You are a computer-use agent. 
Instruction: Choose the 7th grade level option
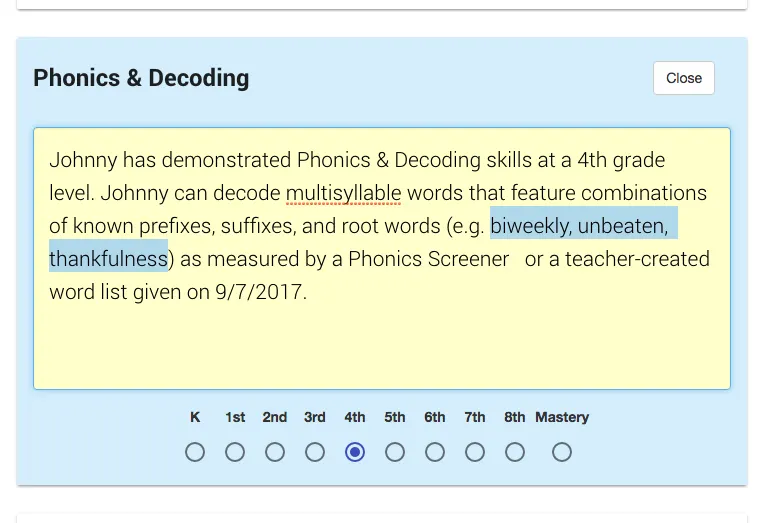tap(475, 452)
